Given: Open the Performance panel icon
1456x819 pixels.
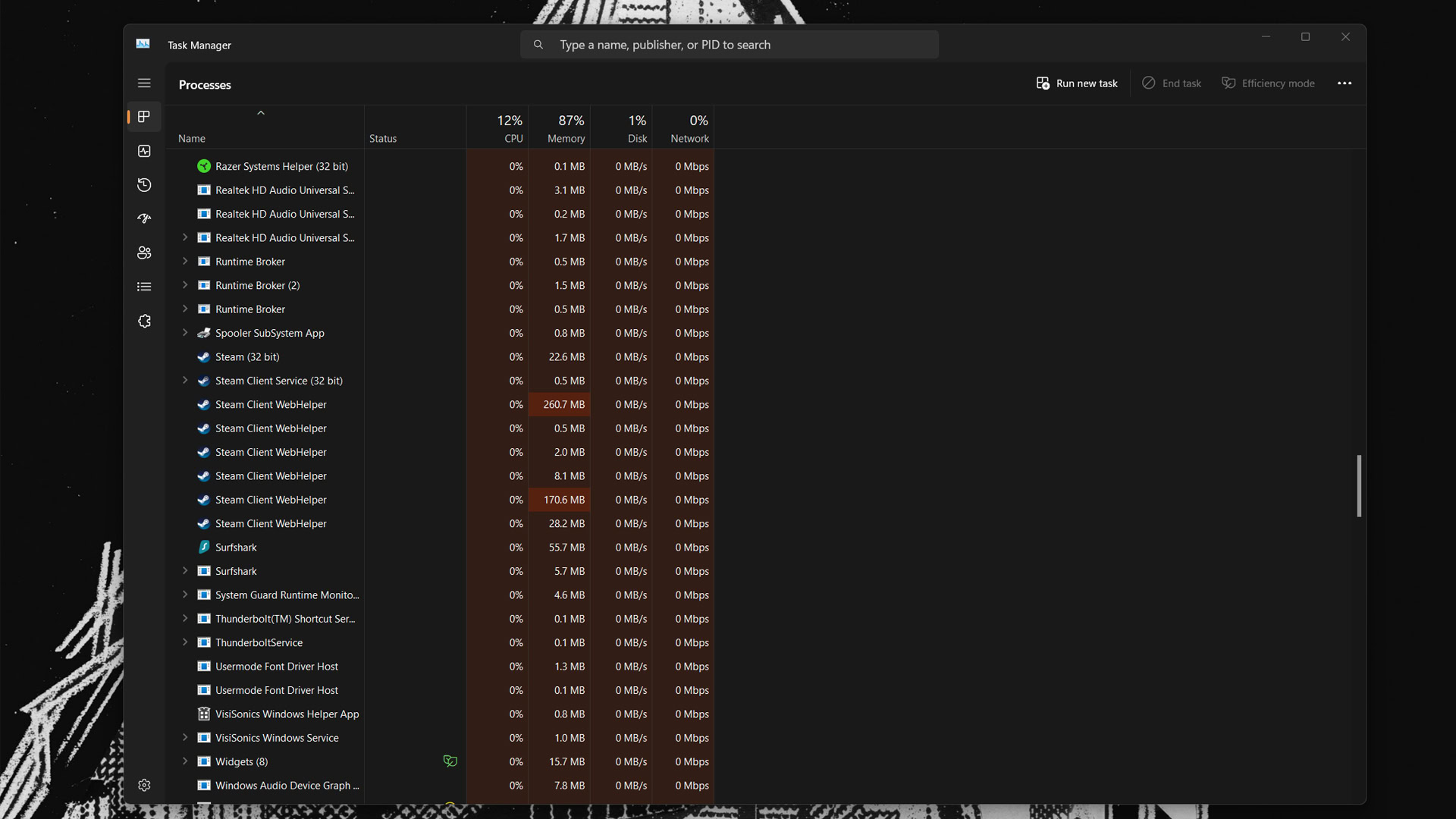Looking at the screenshot, I should (144, 150).
